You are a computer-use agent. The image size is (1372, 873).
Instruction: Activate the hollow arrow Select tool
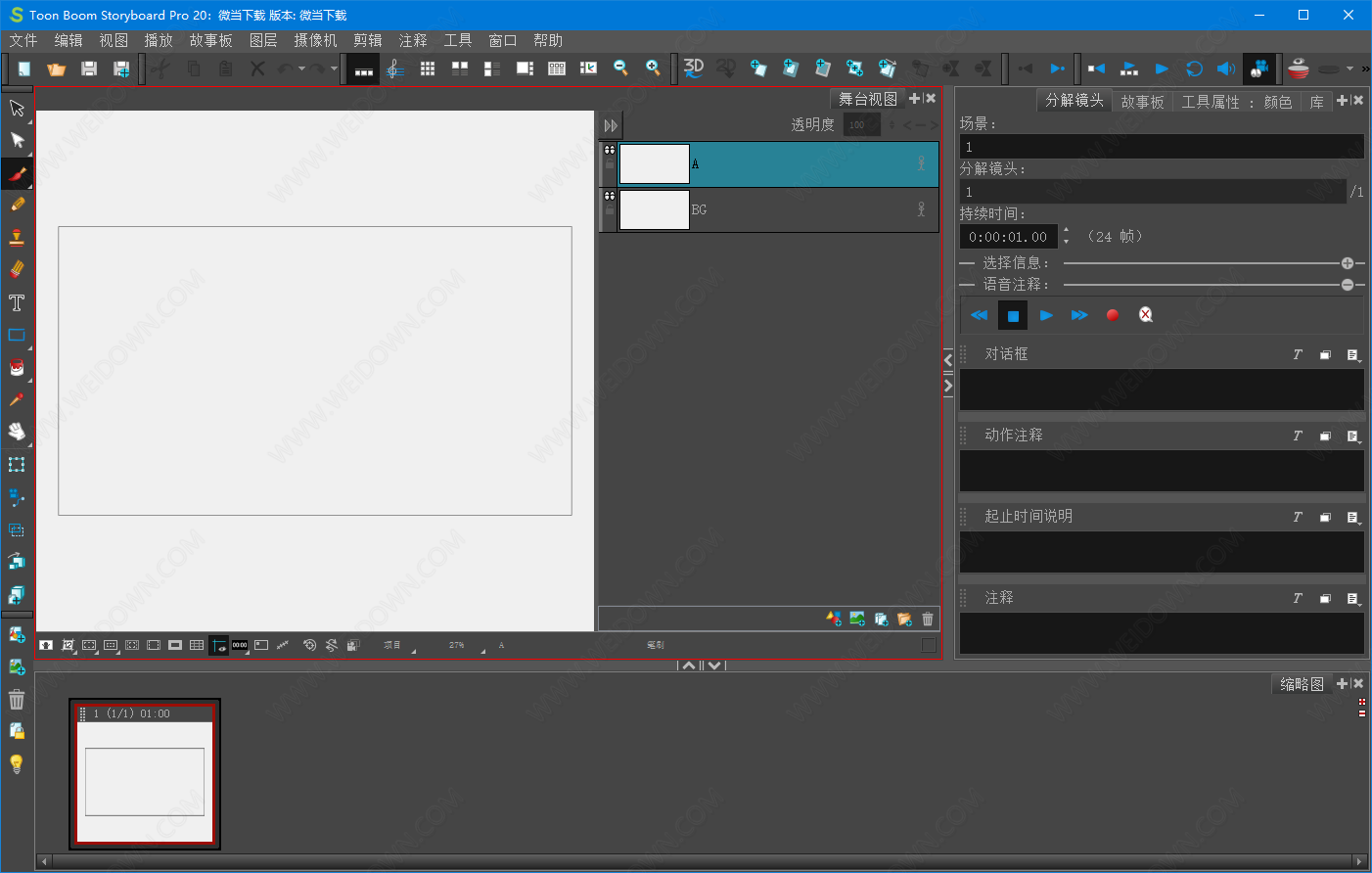(x=17, y=108)
